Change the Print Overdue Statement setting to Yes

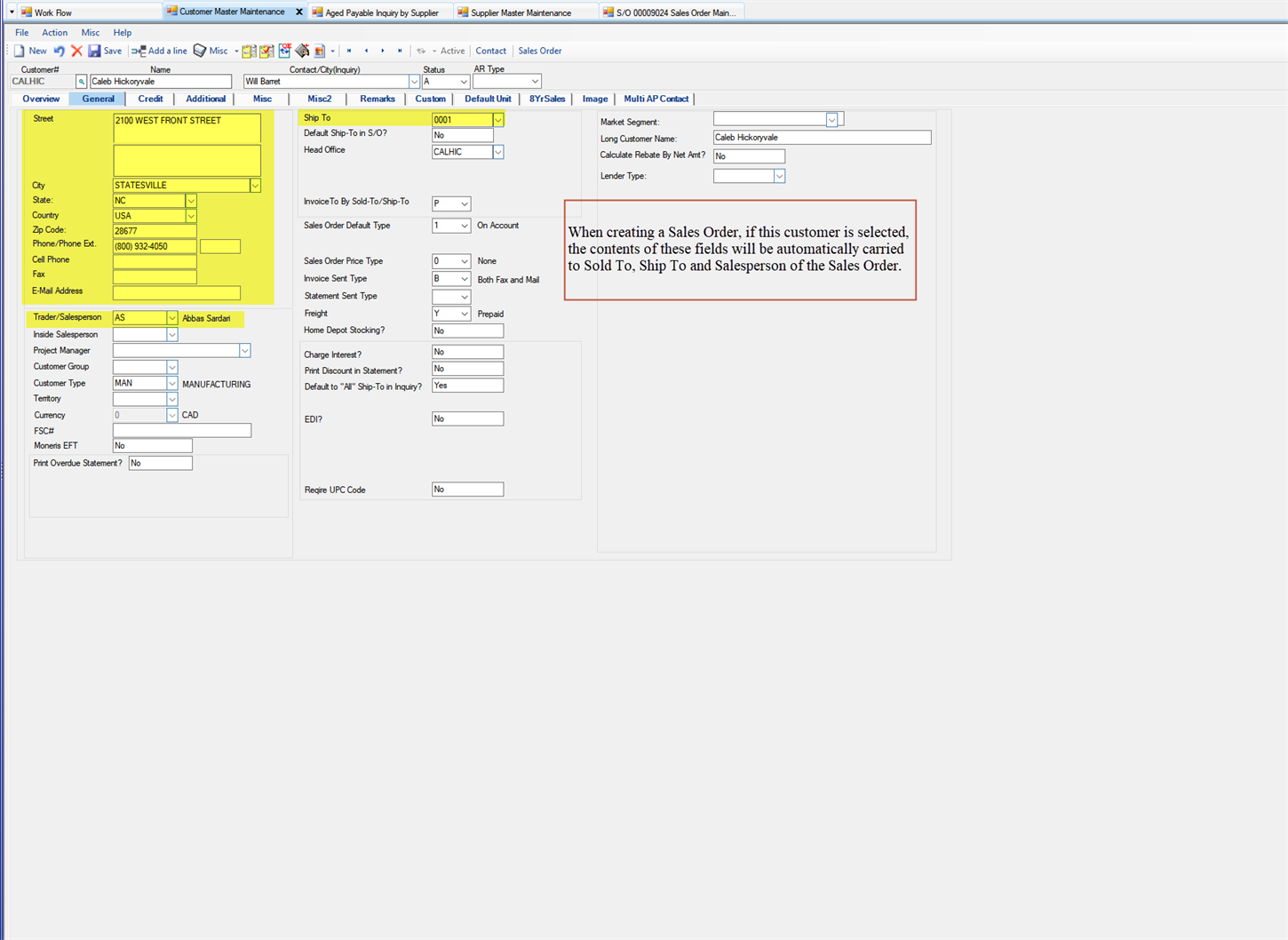[x=160, y=462]
